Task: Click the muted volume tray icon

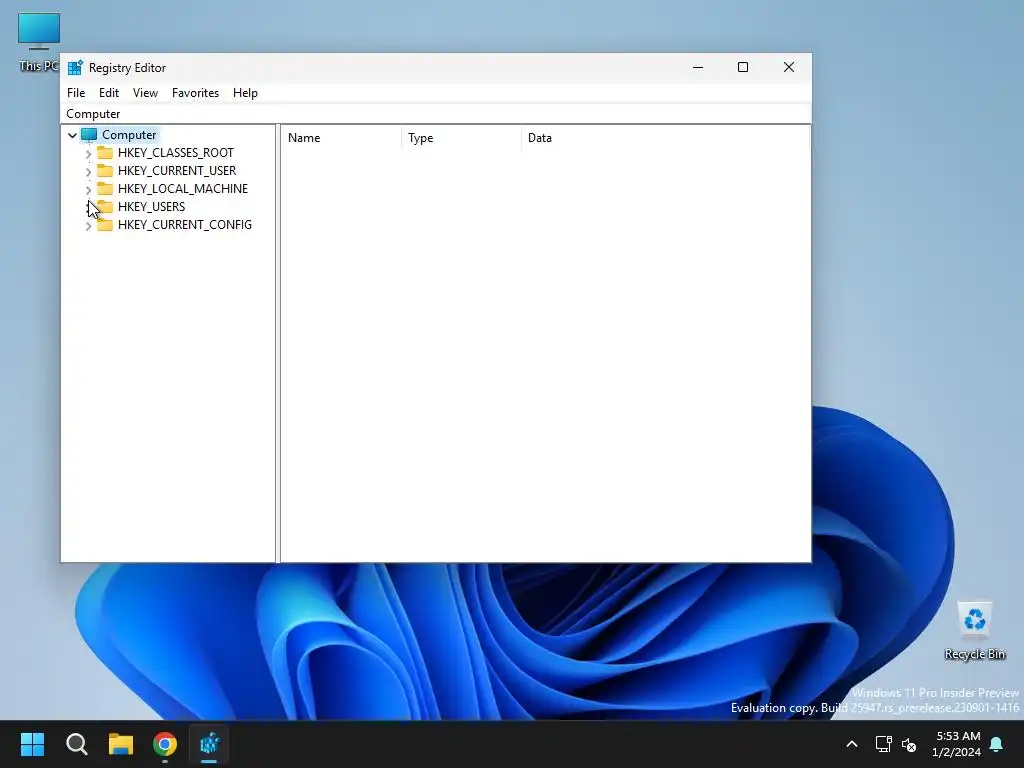Action: point(908,744)
